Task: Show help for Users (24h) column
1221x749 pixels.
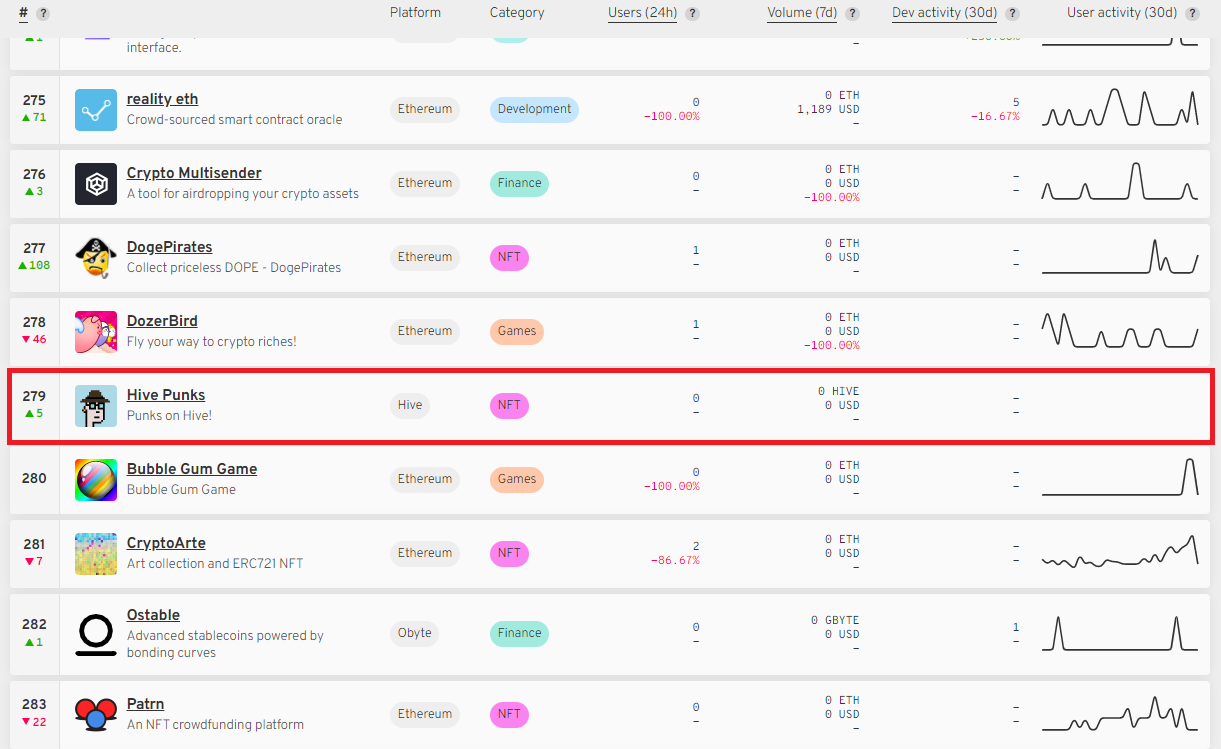Action: [x=692, y=14]
